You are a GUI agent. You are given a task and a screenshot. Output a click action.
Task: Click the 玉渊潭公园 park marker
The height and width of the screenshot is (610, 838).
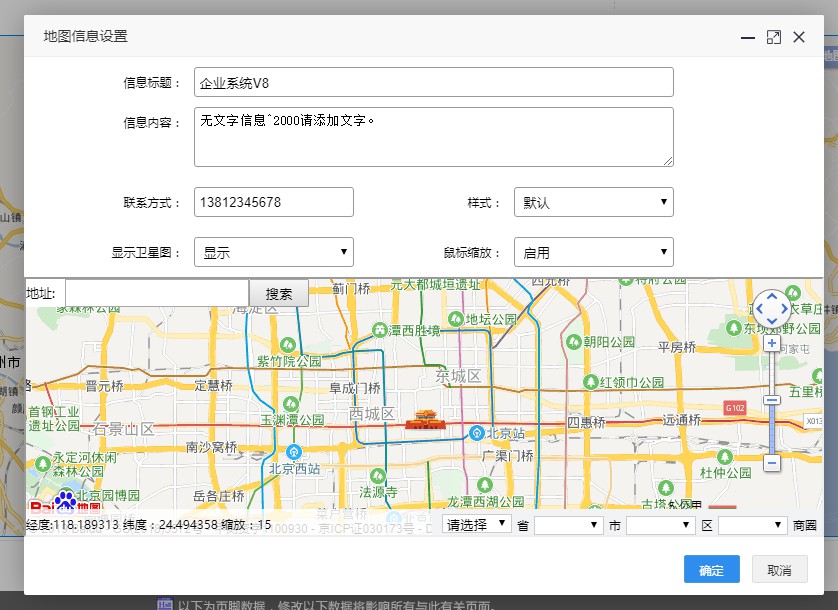point(291,404)
